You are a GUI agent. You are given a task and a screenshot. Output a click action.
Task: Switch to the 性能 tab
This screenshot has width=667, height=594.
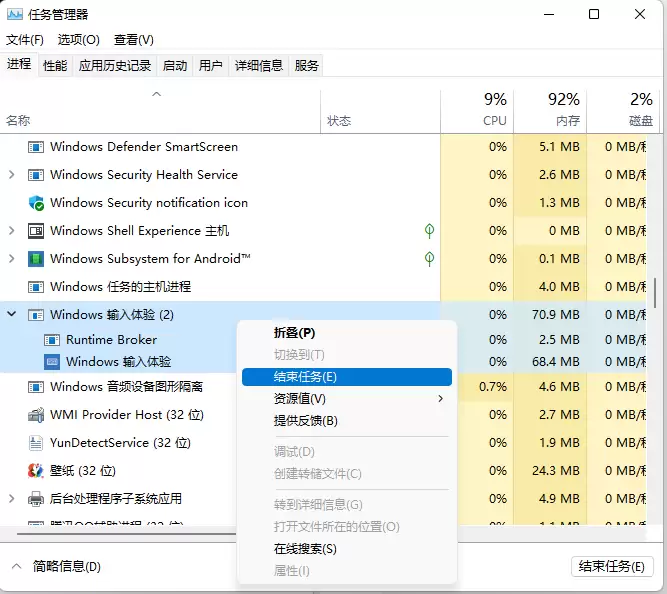tap(55, 66)
